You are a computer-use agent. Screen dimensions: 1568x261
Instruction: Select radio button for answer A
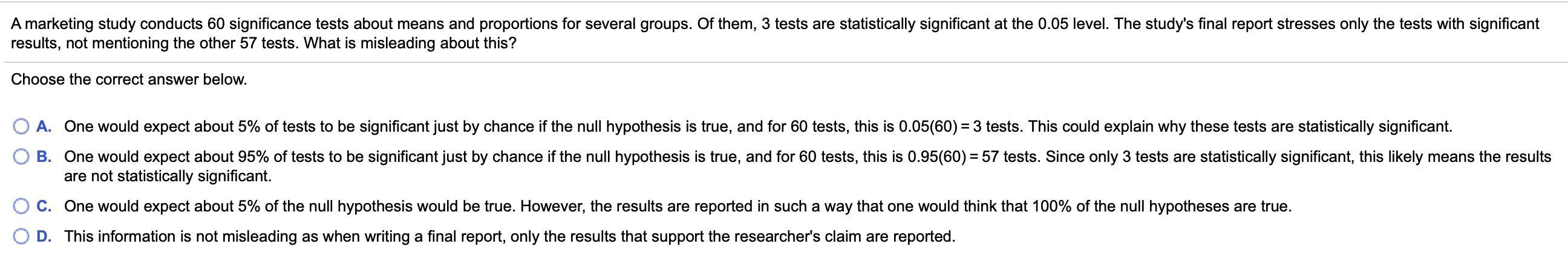point(21,126)
